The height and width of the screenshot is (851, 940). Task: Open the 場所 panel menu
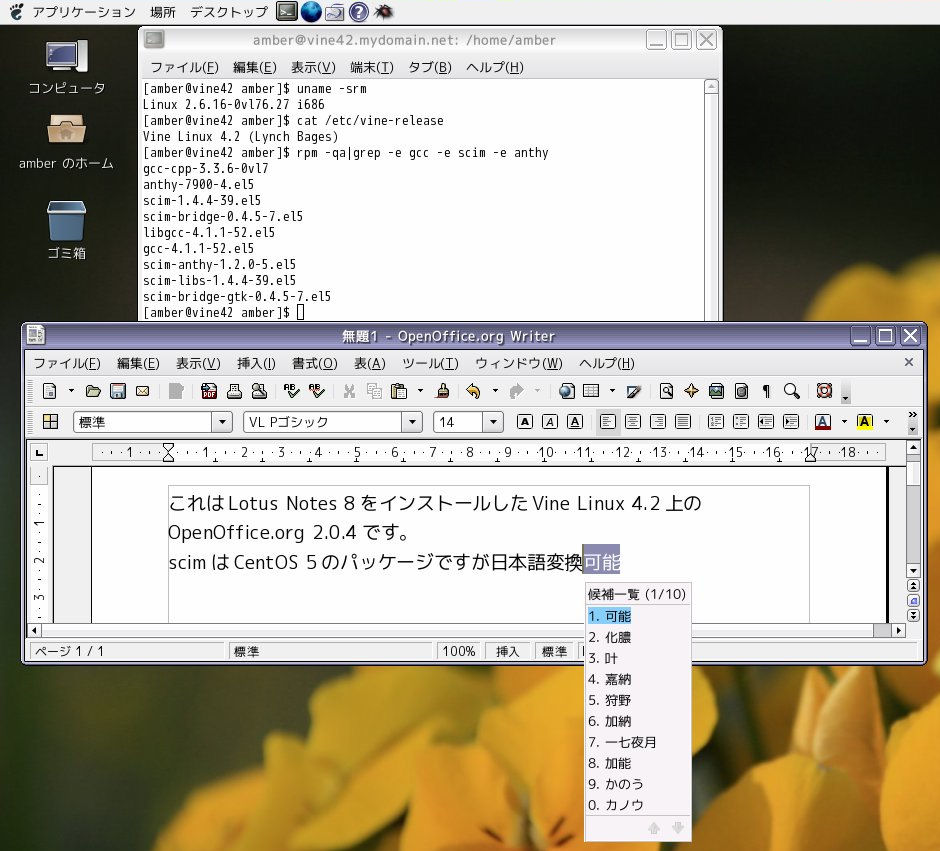click(162, 12)
